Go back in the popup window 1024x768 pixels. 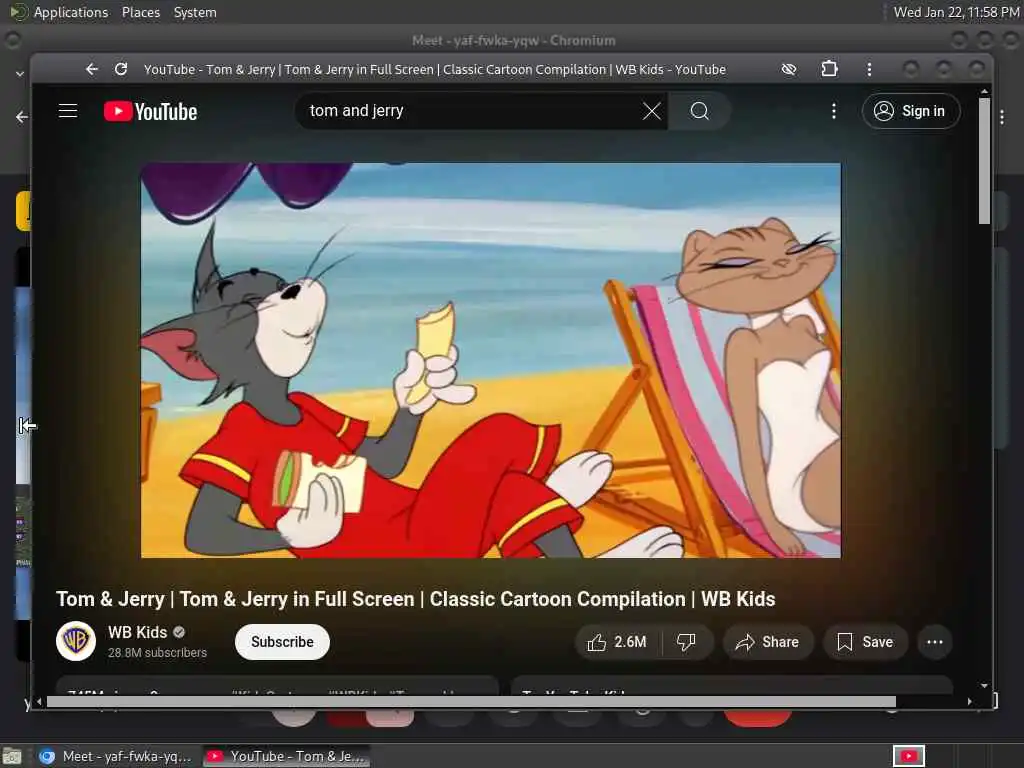92,69
